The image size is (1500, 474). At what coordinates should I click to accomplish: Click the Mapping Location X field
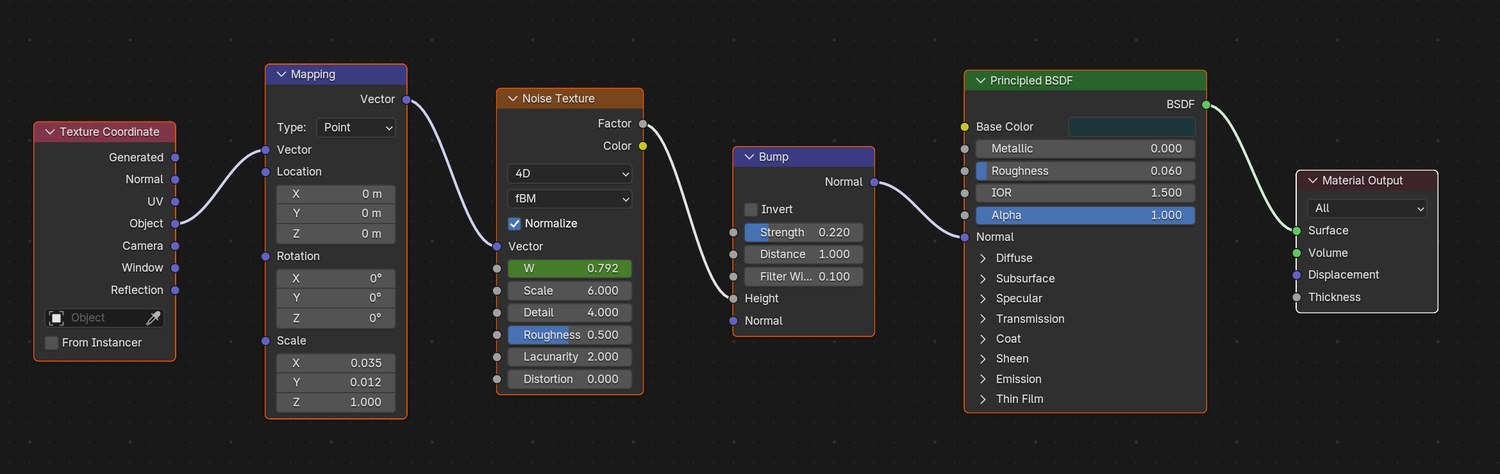[336, 194]
